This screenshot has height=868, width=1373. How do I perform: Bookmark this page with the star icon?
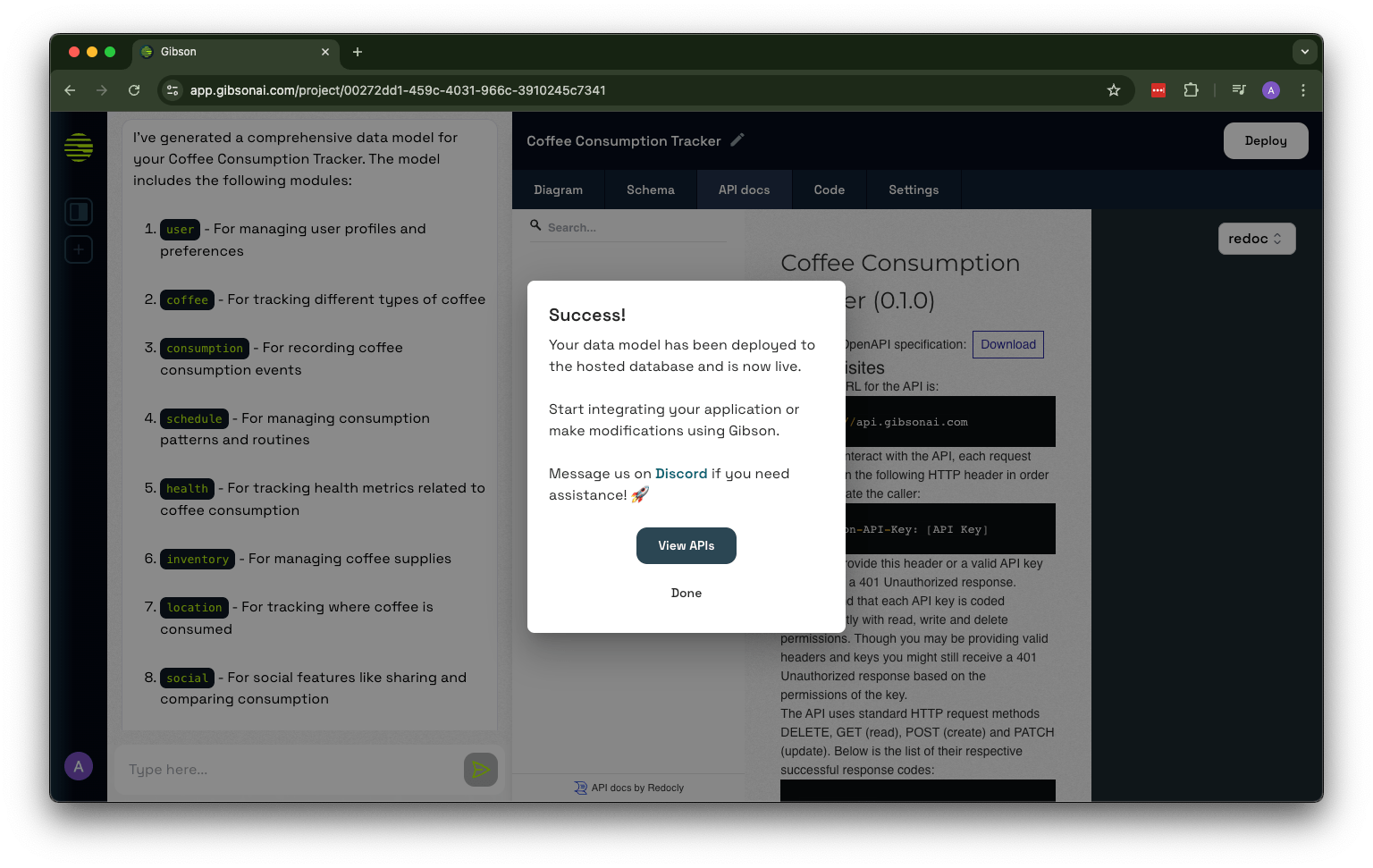tap(1114, 90)
